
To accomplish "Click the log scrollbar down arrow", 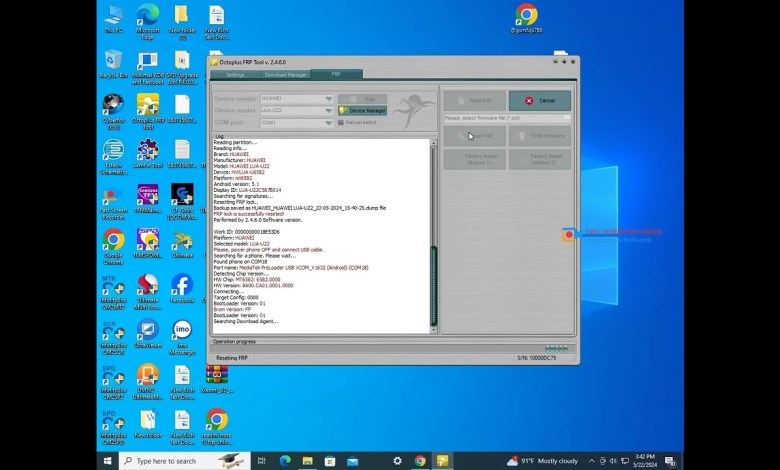I will coord(433,329).
